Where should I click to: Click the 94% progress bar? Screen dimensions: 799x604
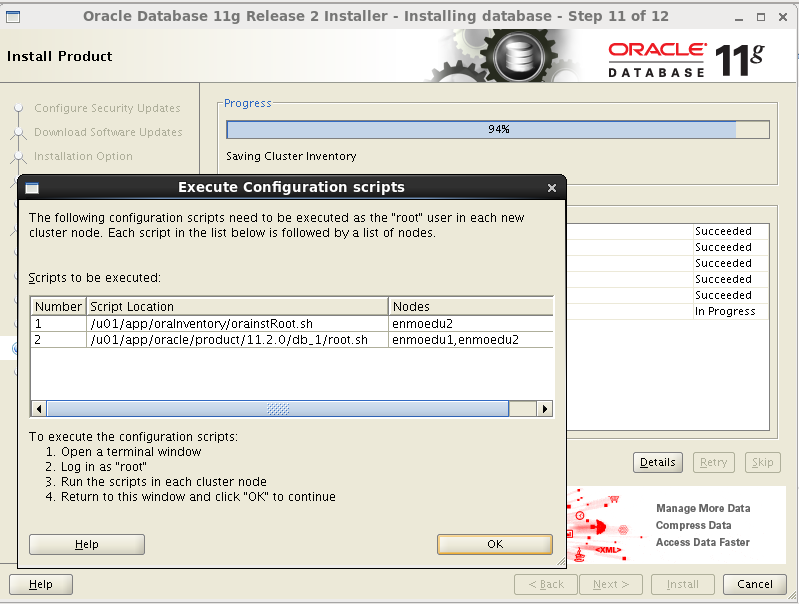(498, 129)
